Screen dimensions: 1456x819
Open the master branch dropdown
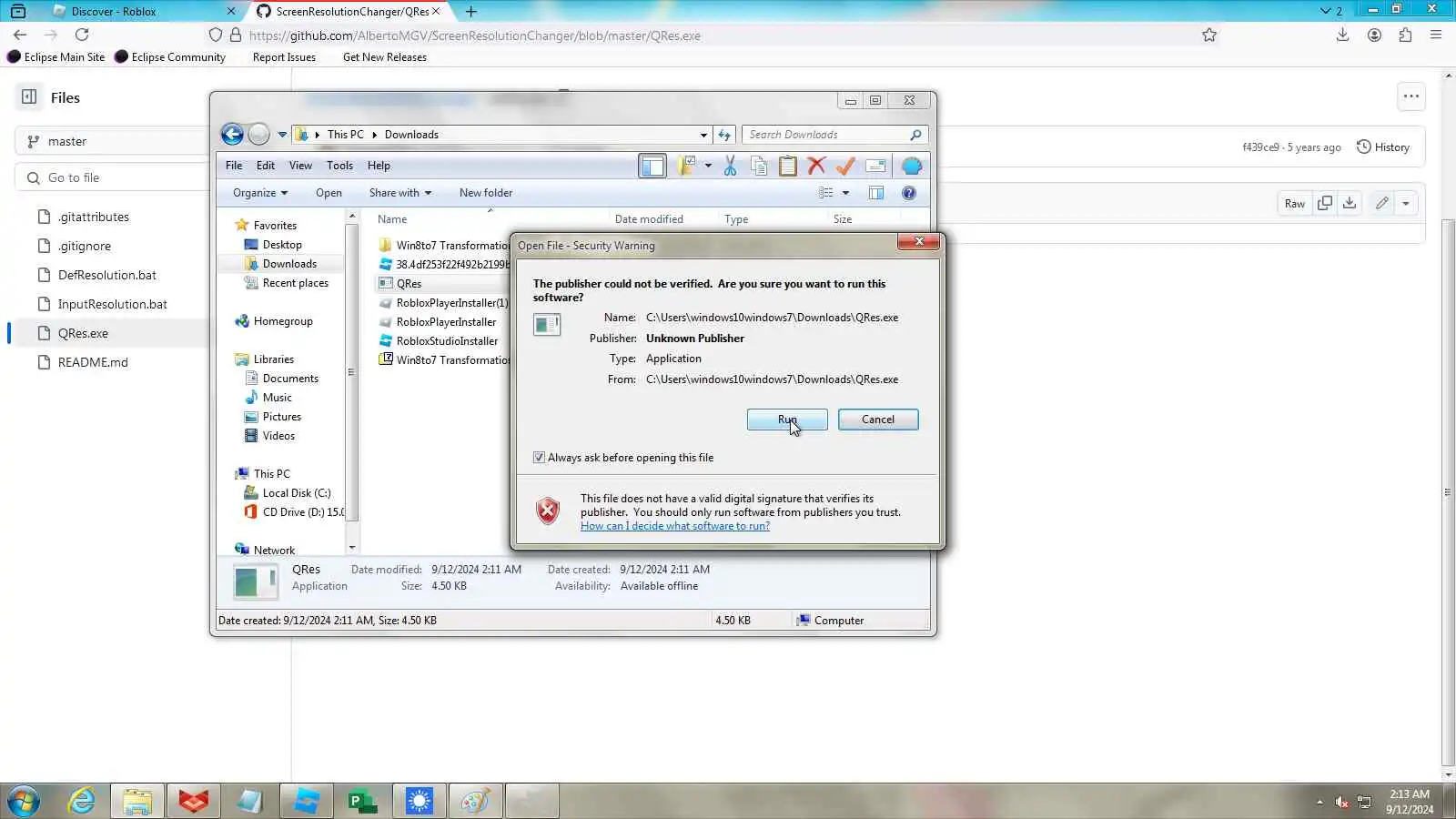tap(111, 141)
